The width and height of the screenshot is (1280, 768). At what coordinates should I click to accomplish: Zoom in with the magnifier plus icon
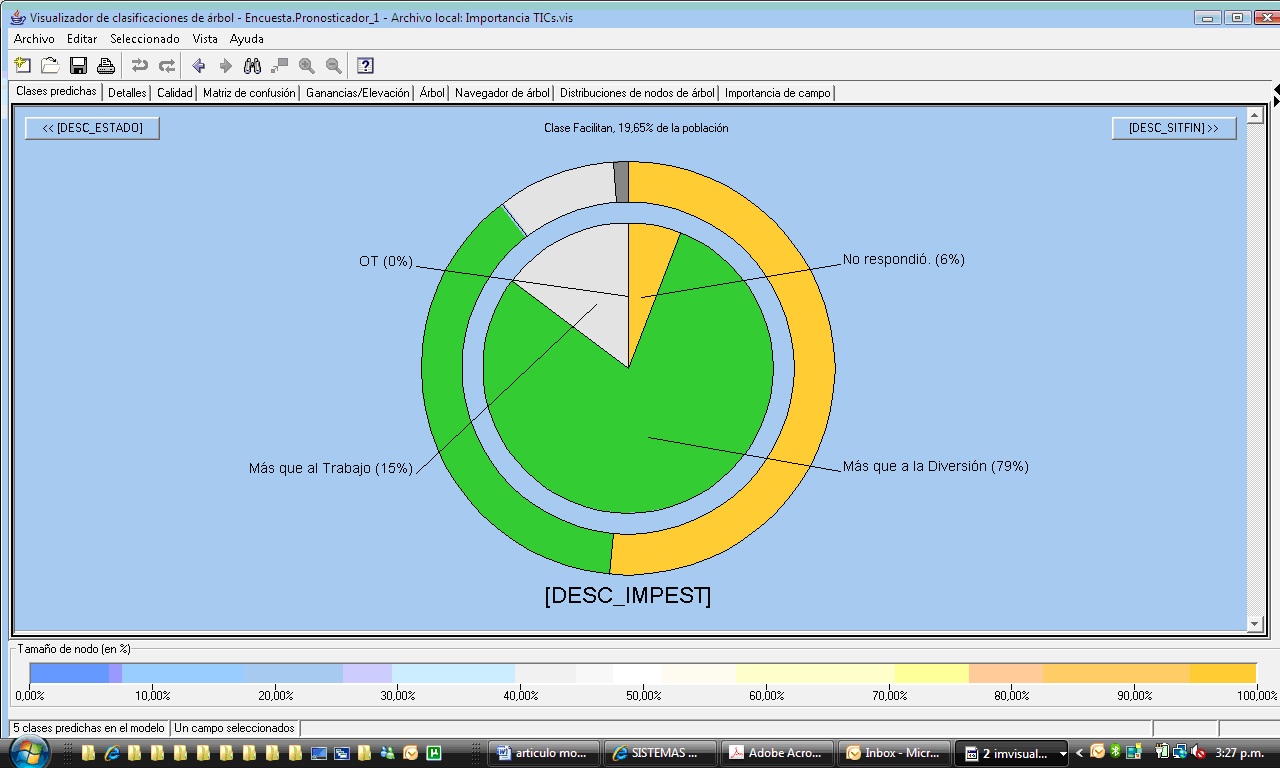tap(307, 66)
